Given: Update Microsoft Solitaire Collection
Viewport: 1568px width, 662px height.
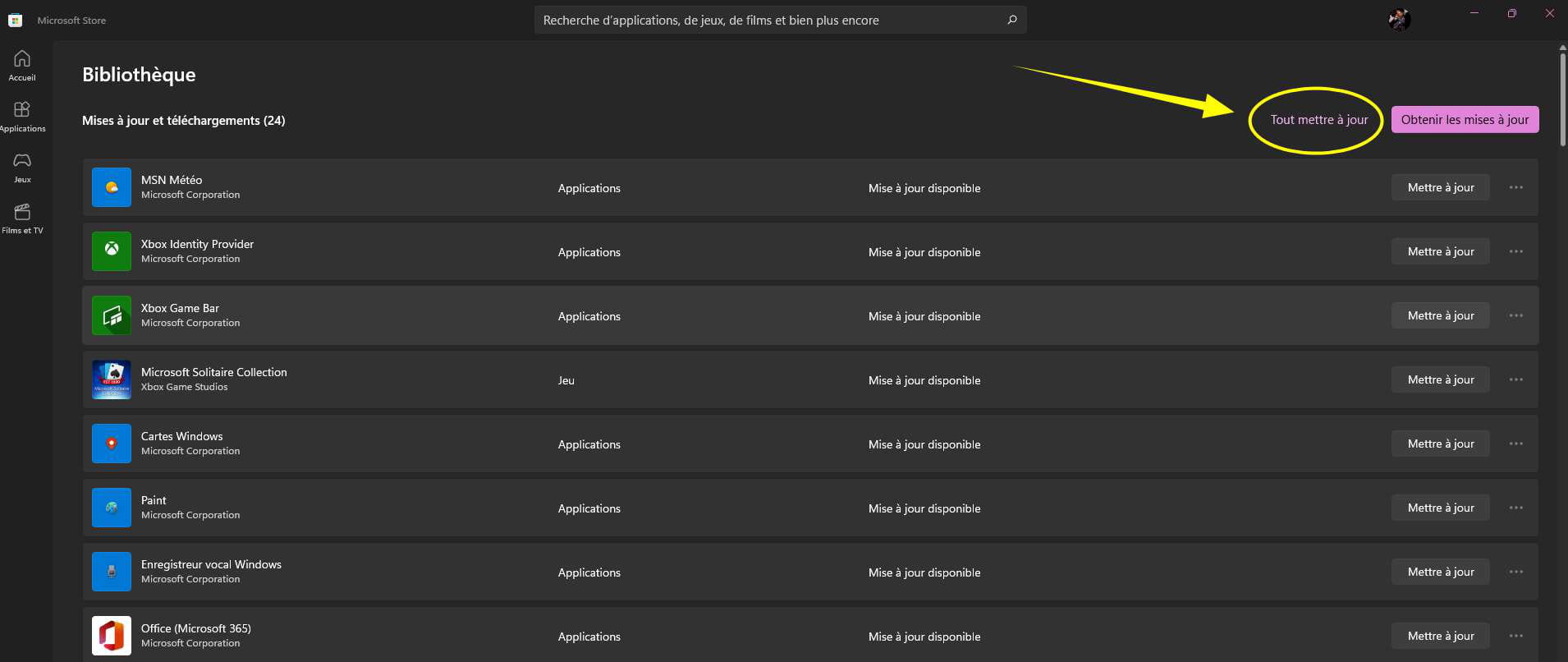Looking at the screenshot, I should [1441, 379].
